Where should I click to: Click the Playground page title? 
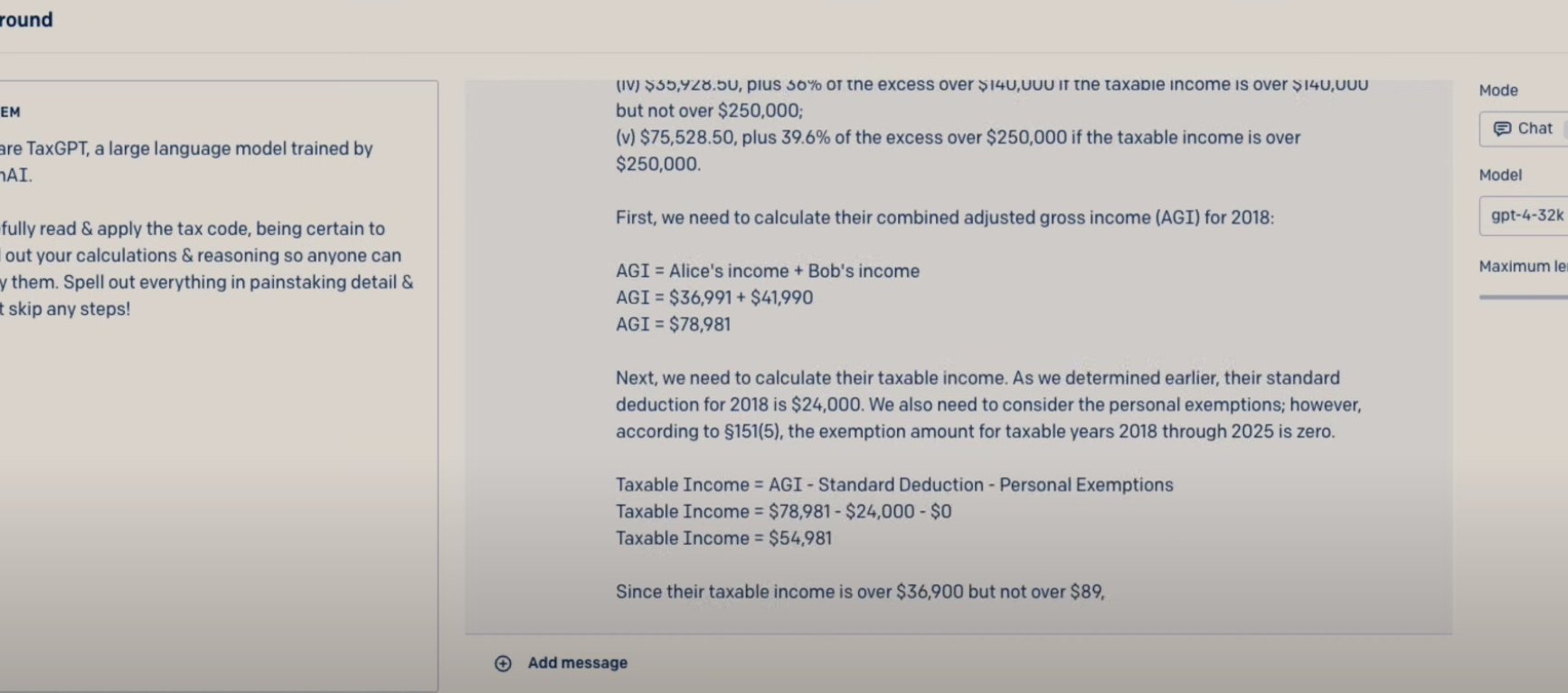26,20
